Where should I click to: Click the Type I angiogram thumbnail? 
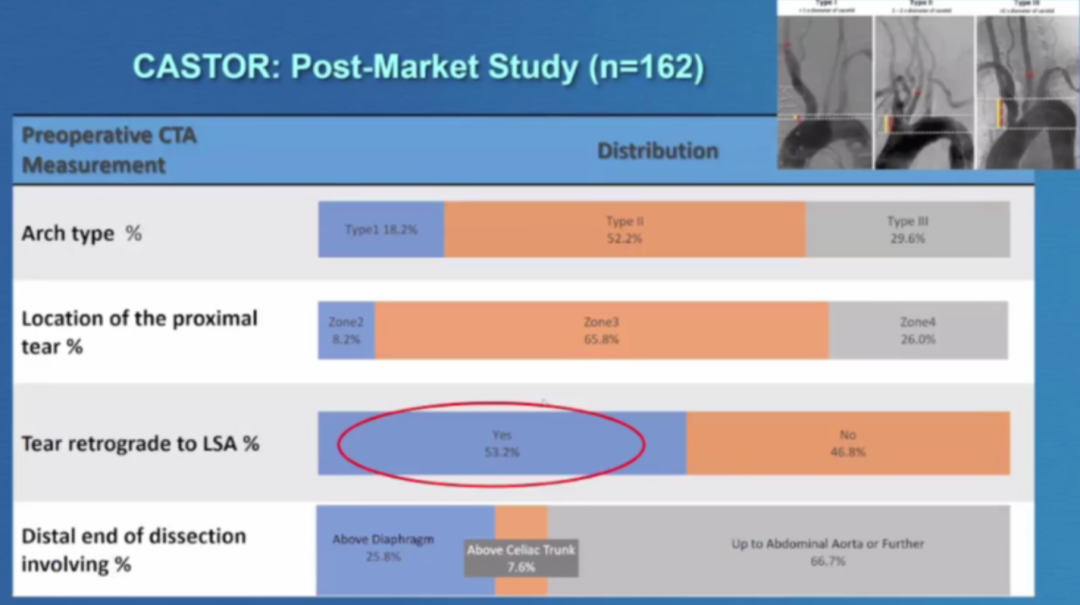click(x=825, y=88)
